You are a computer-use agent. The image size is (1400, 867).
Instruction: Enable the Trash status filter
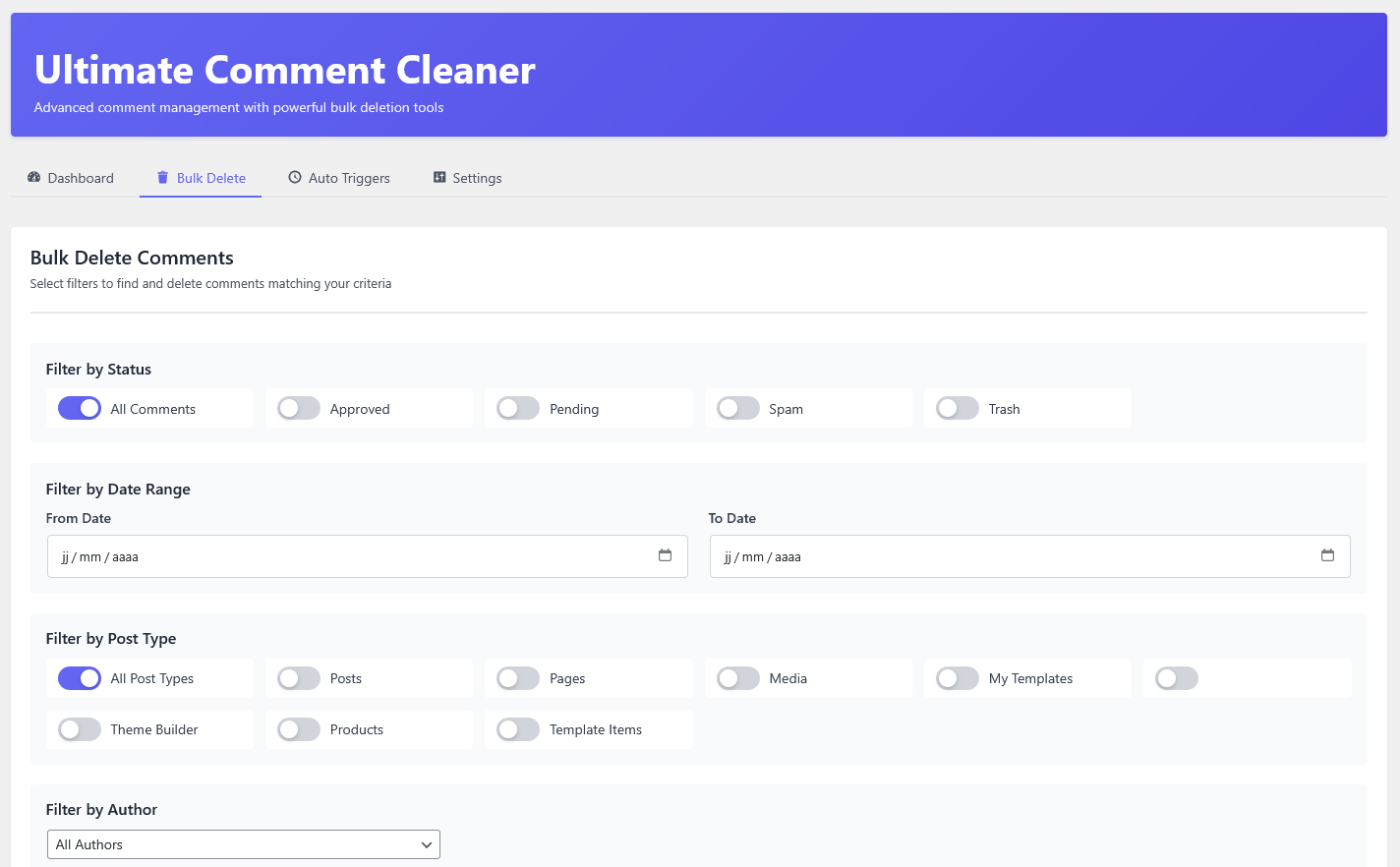(957, 407)
